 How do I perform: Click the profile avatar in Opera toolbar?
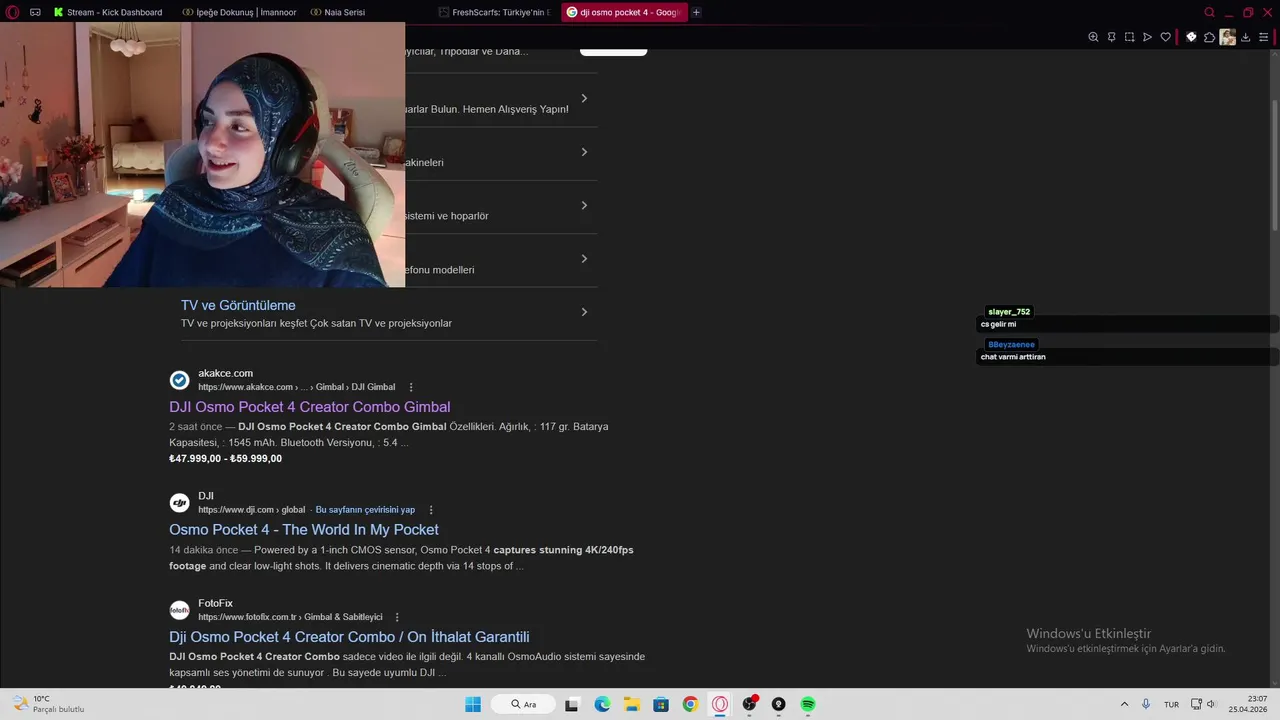pyautogui.click(x=1227, y=37)
